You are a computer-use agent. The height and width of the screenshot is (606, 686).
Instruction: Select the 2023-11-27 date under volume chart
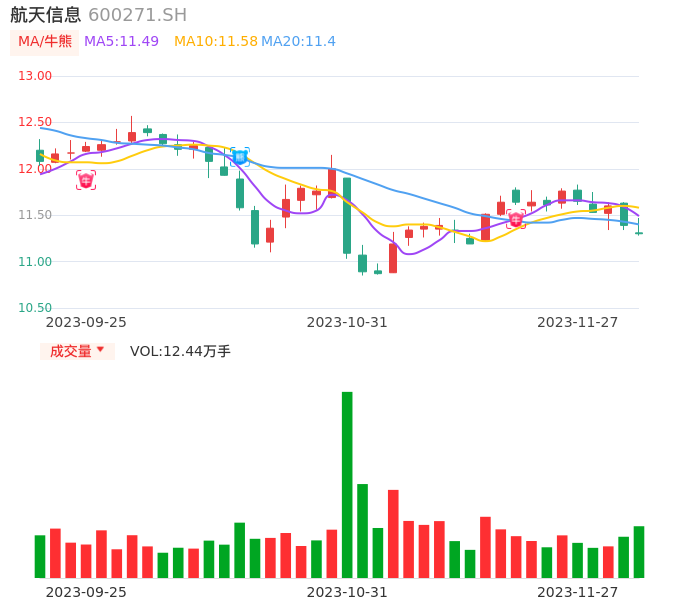click(x=578, y=592)
